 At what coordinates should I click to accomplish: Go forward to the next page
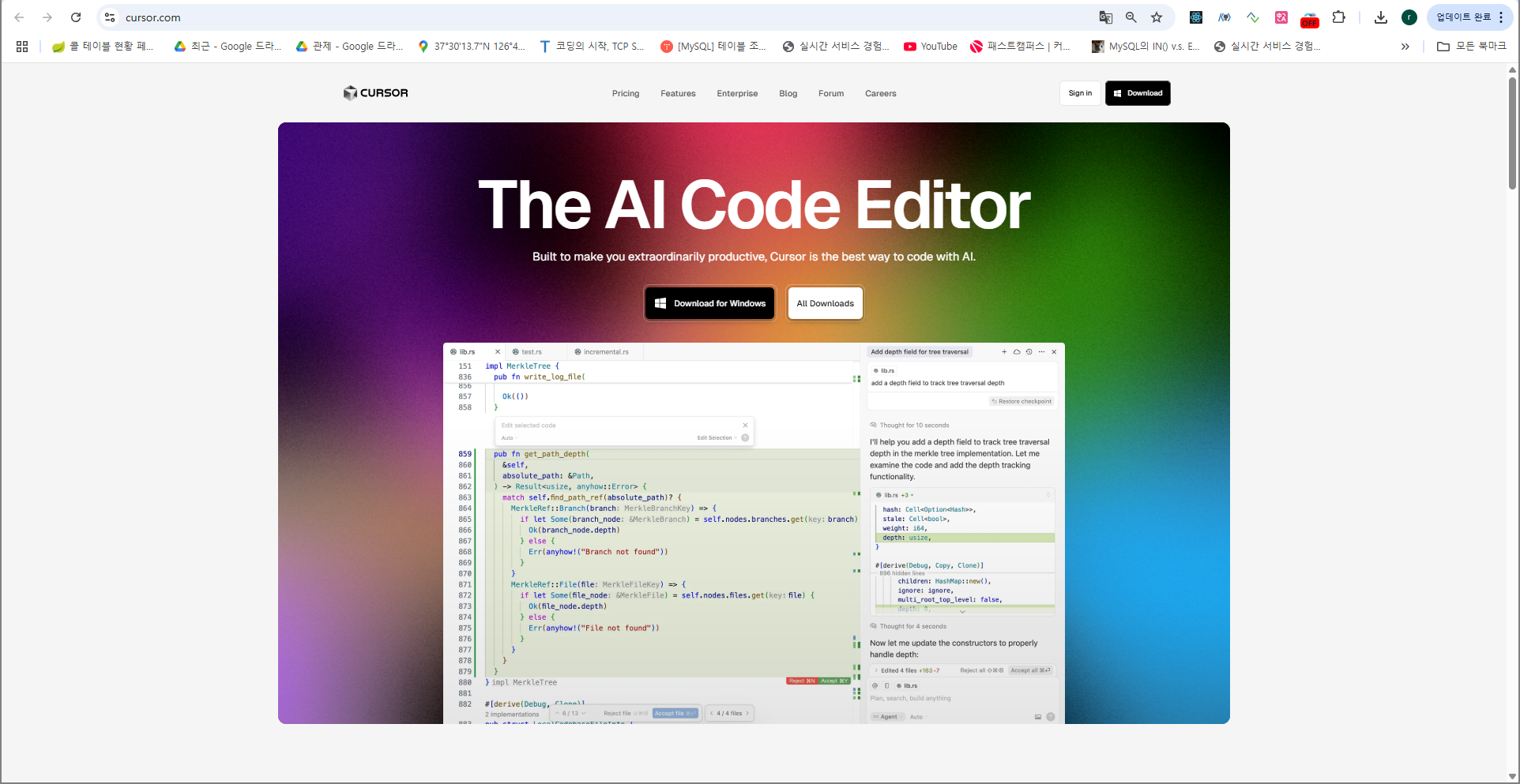pos(47,17)
